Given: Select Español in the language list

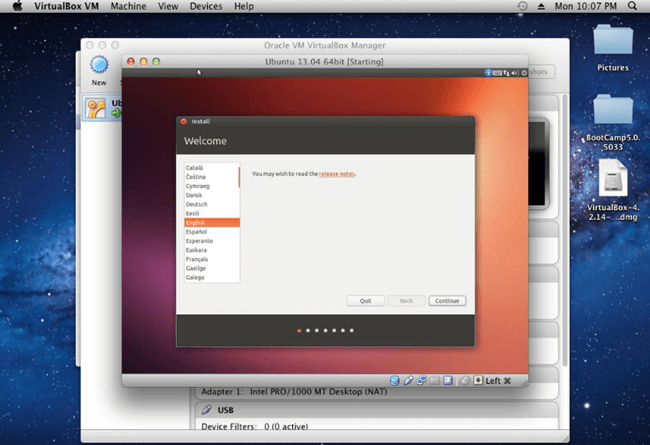Looking at the screenshot, I should coord(212,232).
